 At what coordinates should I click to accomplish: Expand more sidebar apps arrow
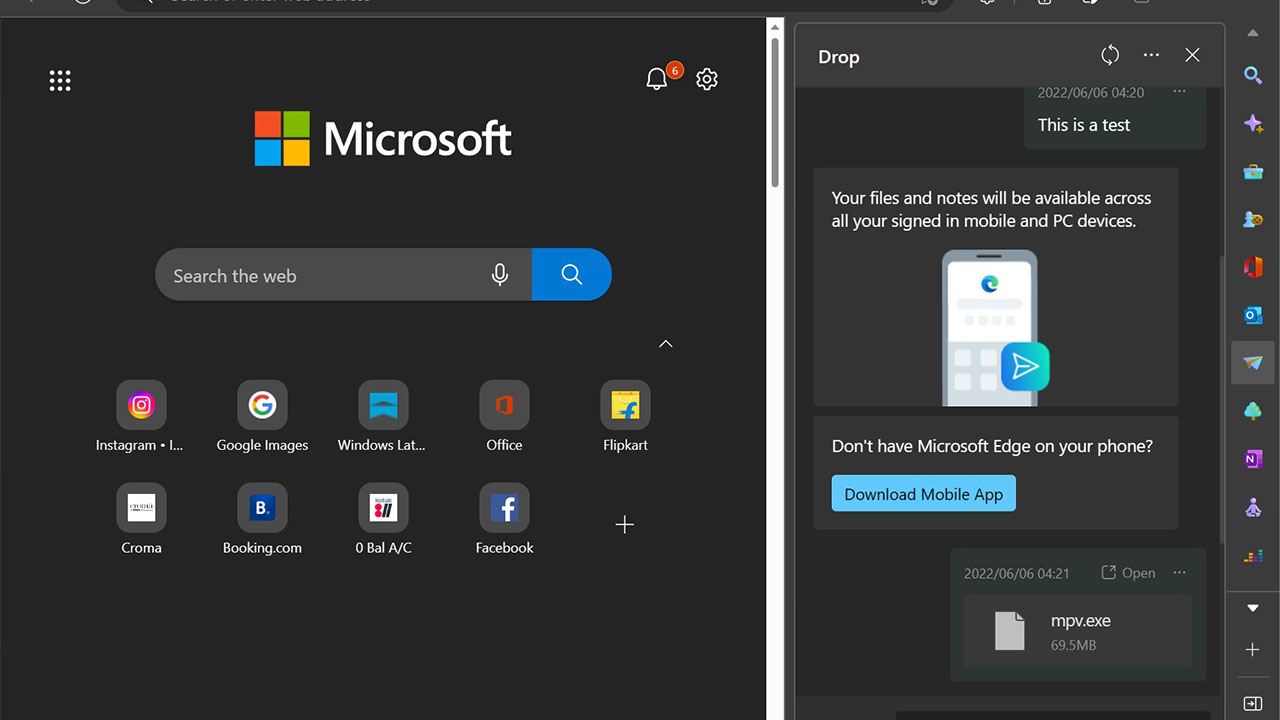[1253, 608]
